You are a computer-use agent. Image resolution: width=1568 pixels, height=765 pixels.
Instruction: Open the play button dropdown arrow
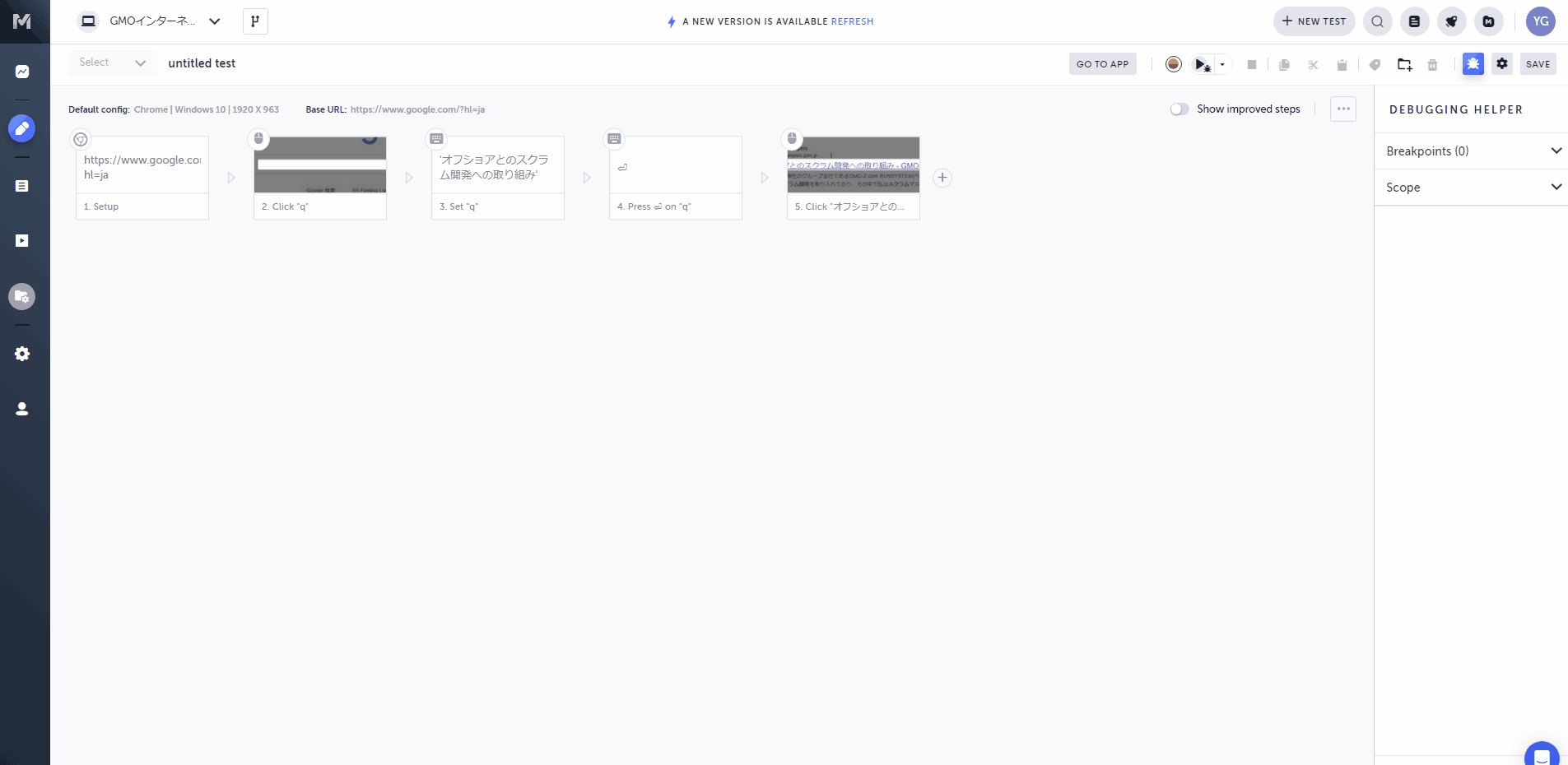tap(1222, 64)
